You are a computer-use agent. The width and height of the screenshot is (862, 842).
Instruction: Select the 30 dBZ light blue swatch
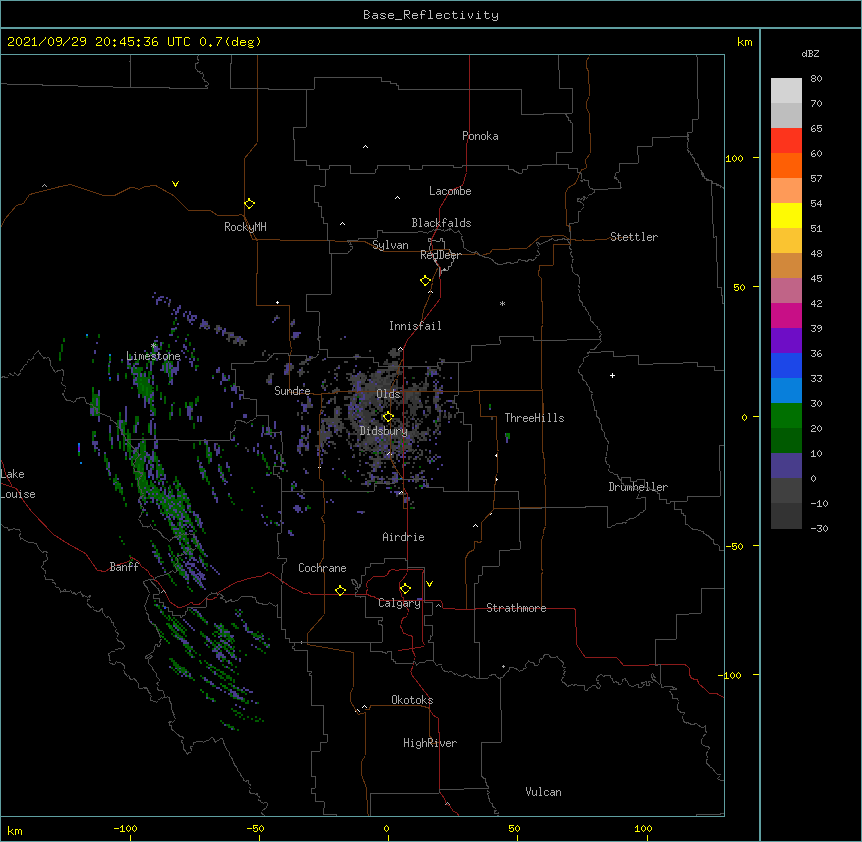(786, 391)
